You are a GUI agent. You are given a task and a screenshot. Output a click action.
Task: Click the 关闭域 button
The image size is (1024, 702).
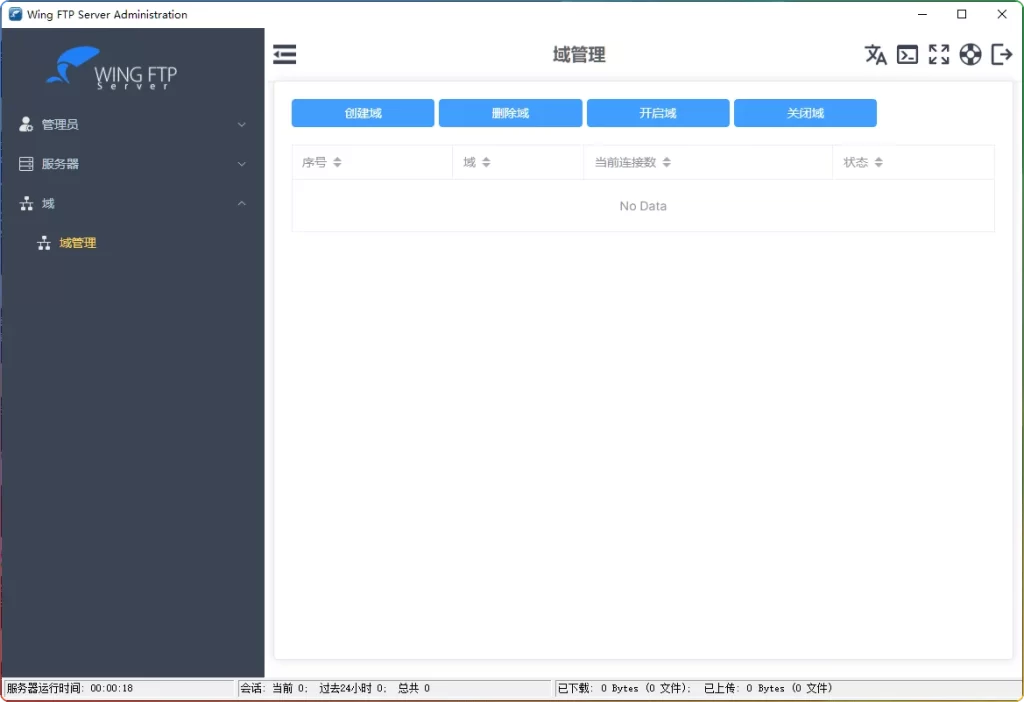click(805, 113)
